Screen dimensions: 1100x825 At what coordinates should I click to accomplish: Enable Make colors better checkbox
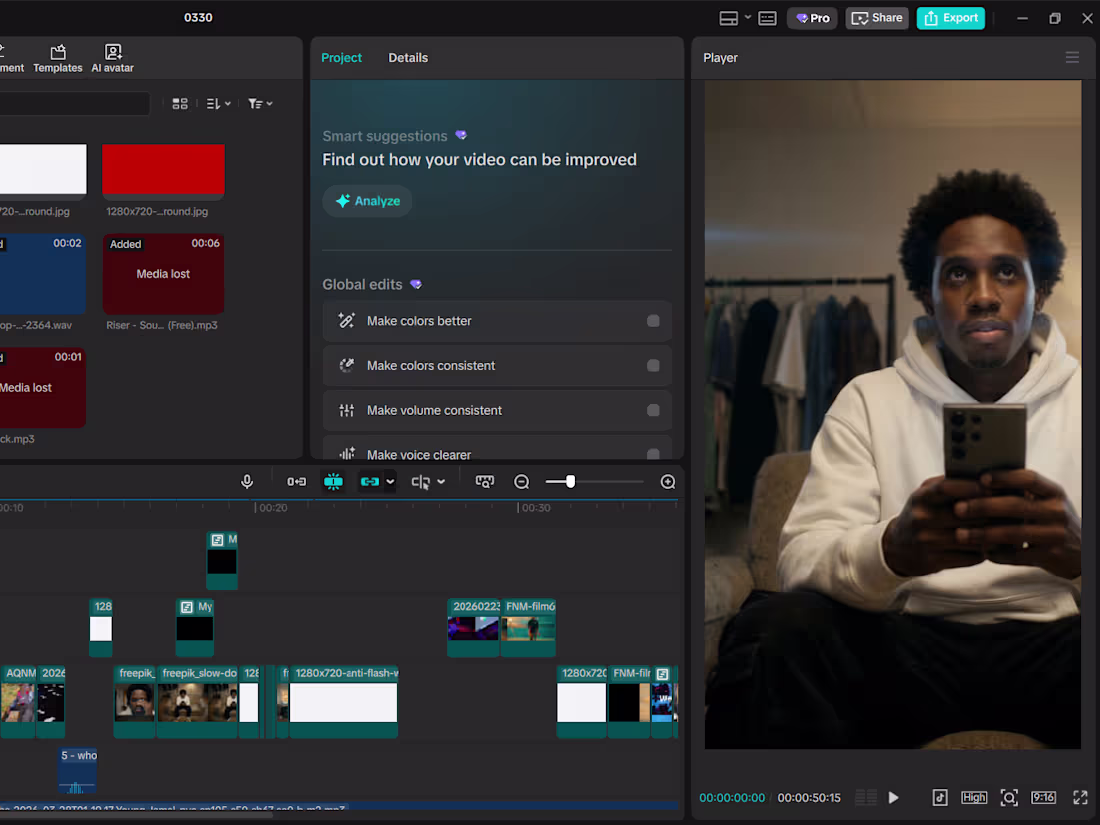tap(653, 321)
